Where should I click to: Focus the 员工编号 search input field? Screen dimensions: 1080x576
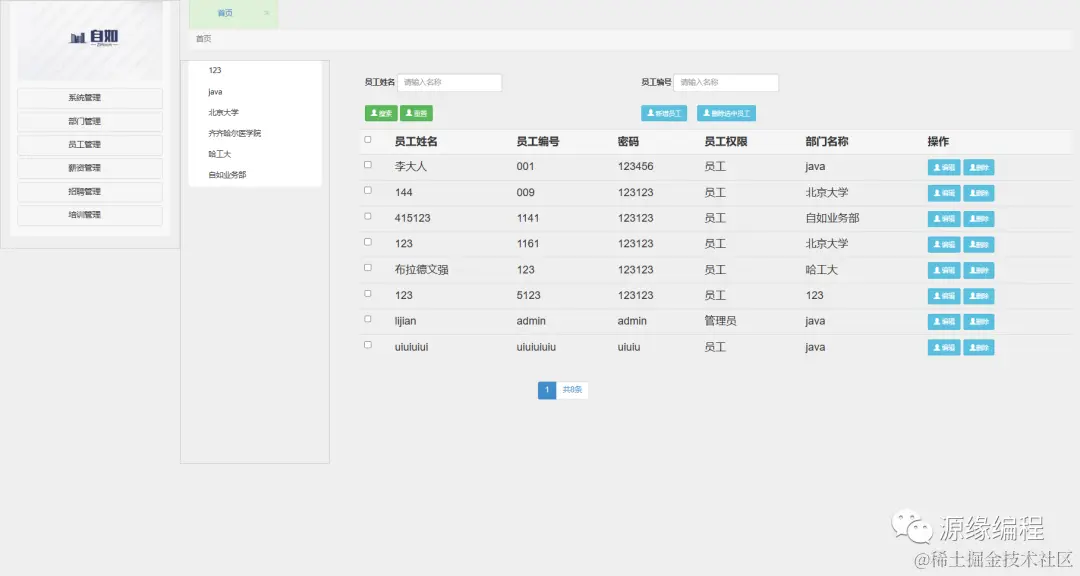point(726,83)
